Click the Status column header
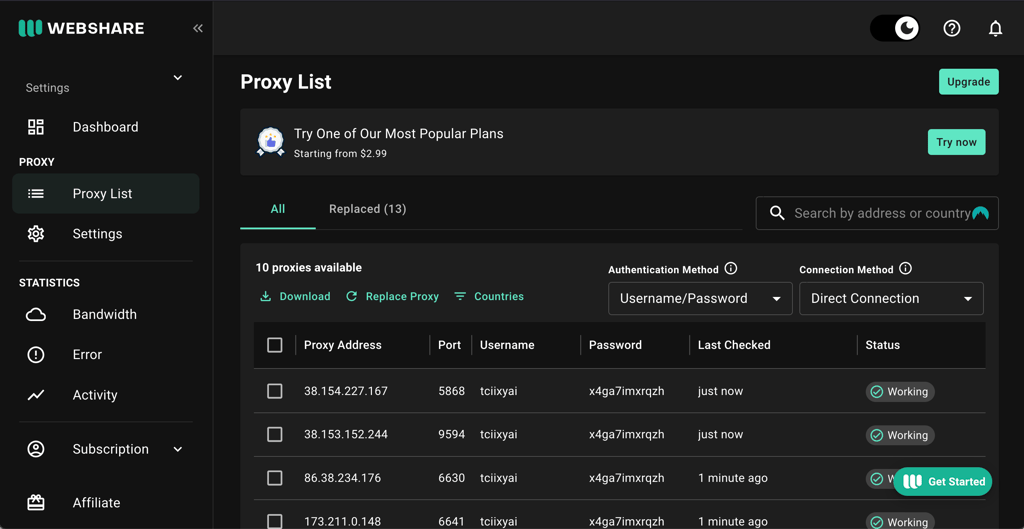Image resolution: width=1024 pixels, height=529 pixels. coord(883,345)
